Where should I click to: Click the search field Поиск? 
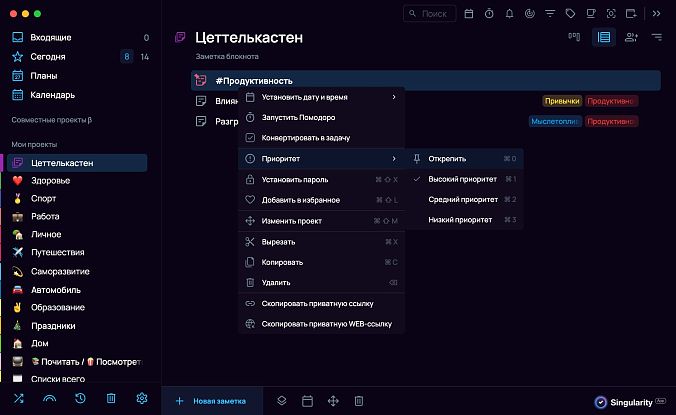pyautogui.click(x=429, y=14)
